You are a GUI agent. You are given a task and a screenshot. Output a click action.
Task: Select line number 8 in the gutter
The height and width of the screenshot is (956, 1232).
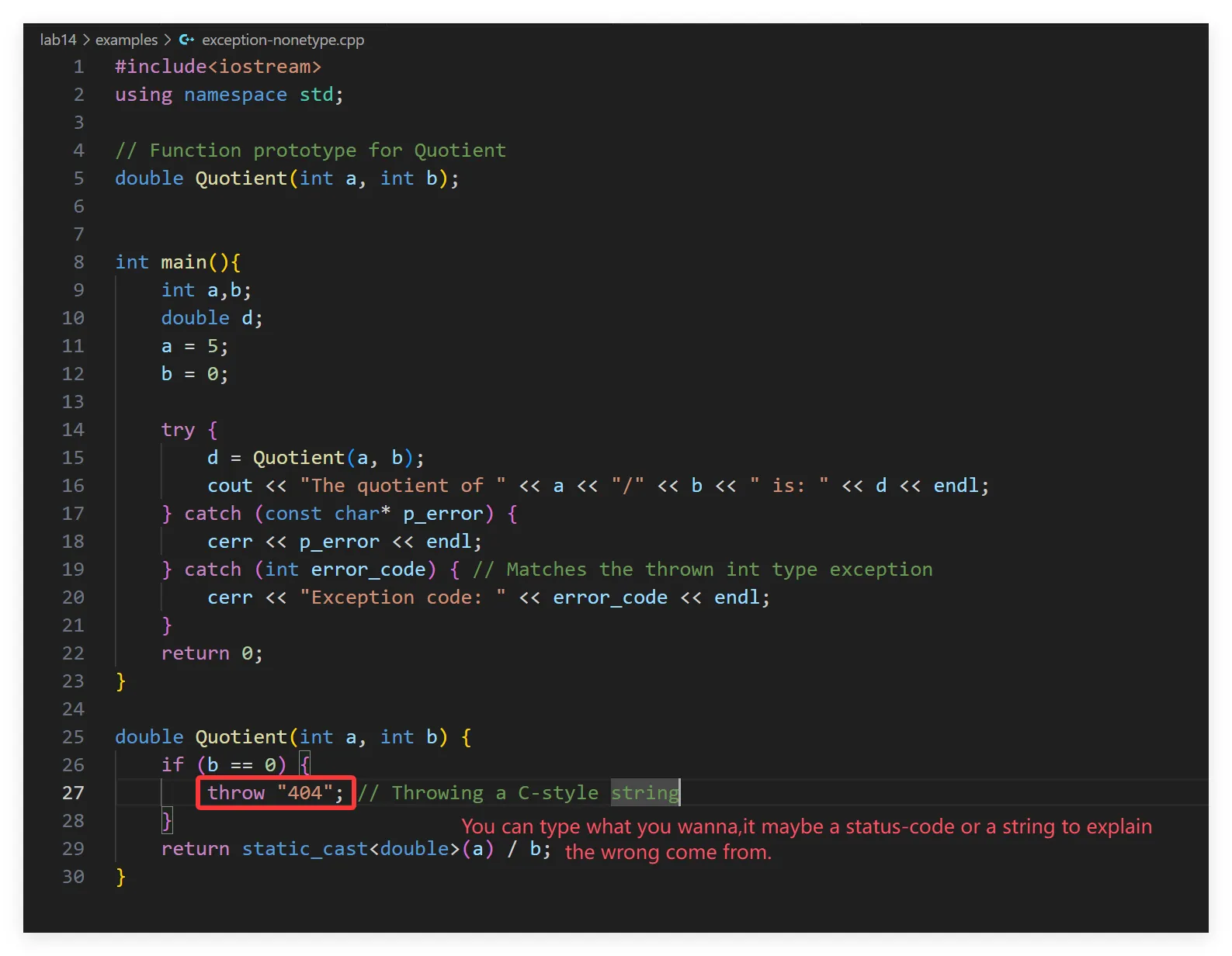78,262
